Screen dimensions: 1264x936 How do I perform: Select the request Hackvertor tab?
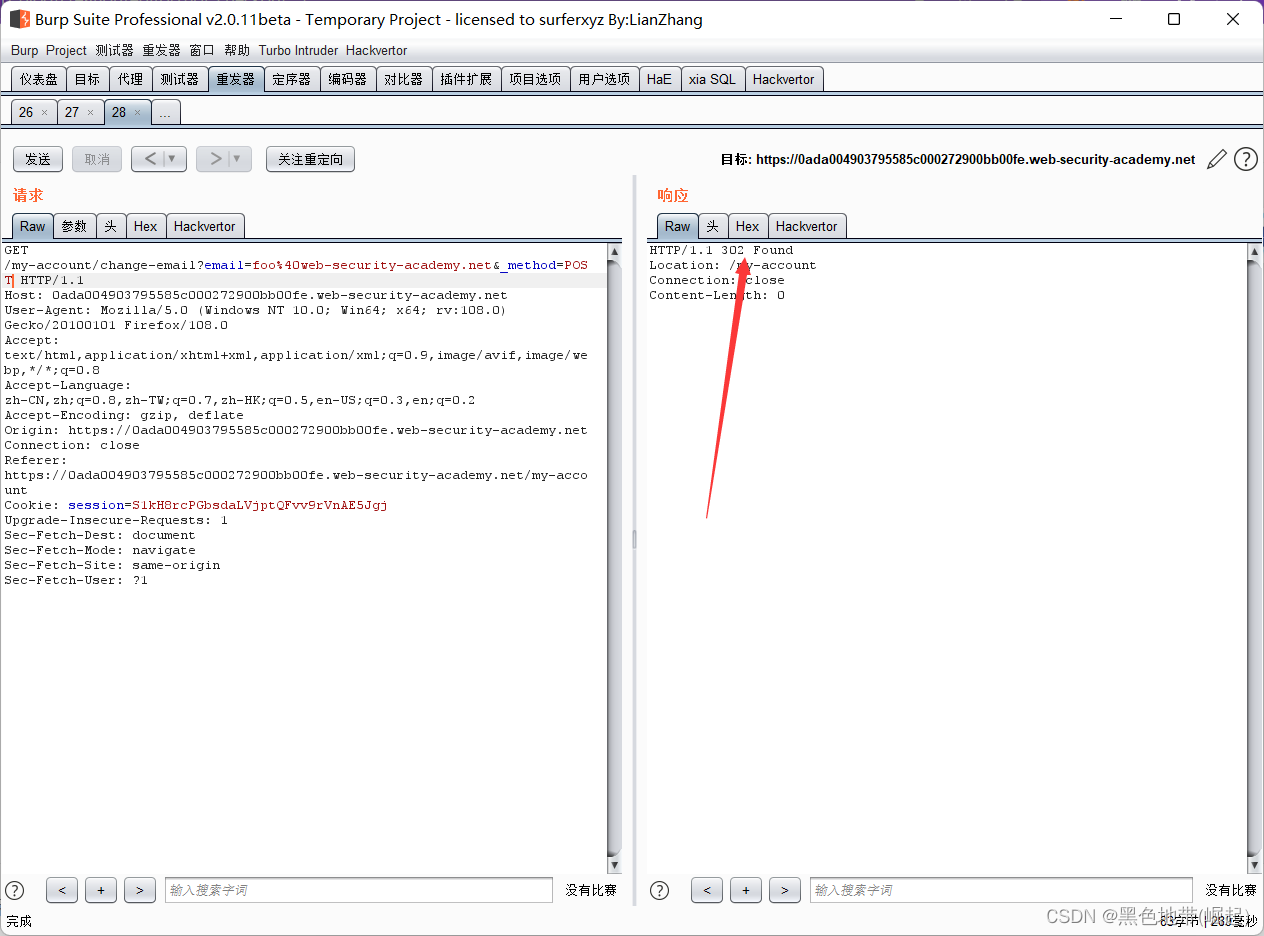[x=205, y=226]
